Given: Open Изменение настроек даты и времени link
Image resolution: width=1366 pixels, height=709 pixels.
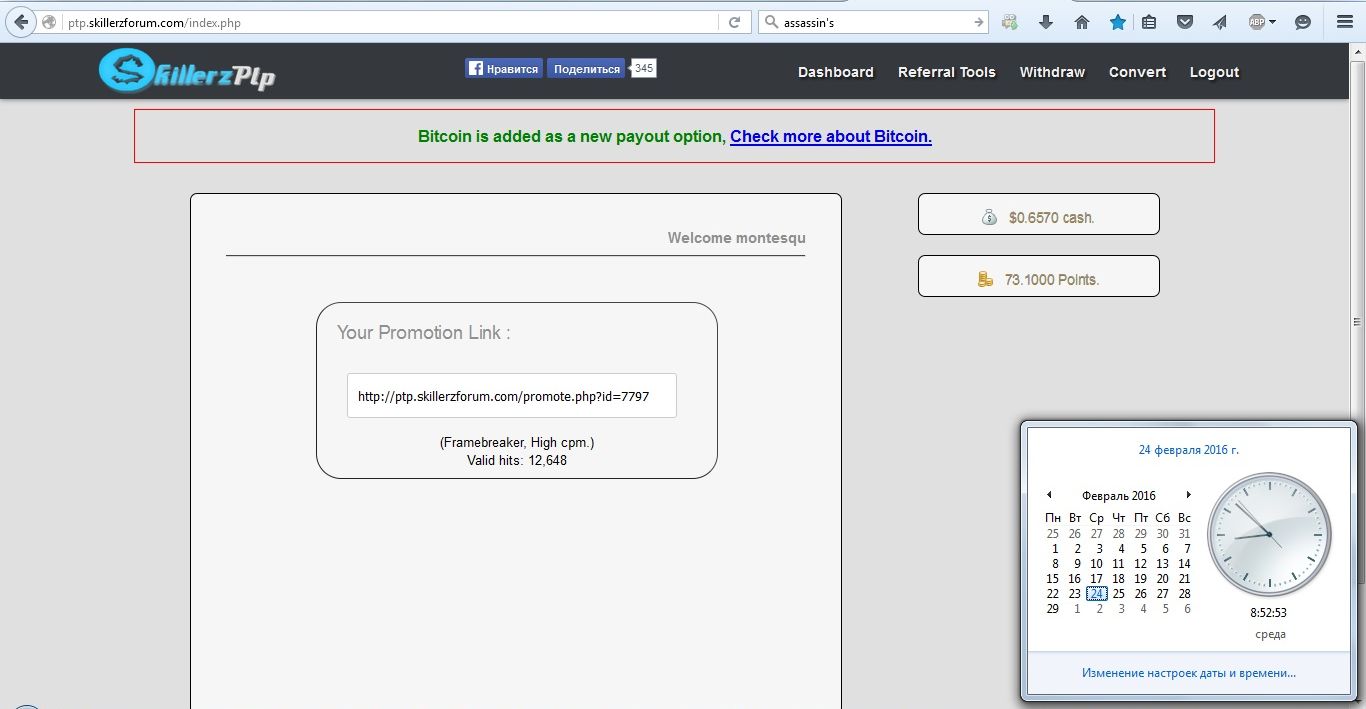Looking at the screenshot, I should (x=1189, y=673).
